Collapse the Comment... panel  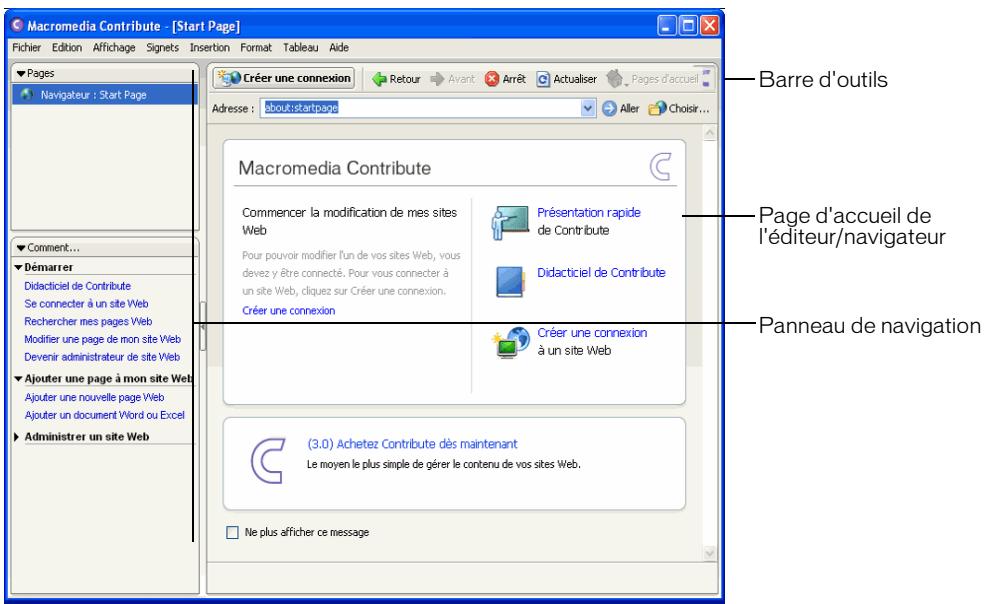click(21, 248)
